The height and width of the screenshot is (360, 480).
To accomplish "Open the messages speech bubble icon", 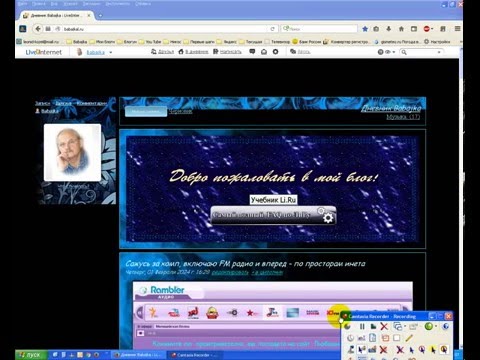I will coord(252,52).
